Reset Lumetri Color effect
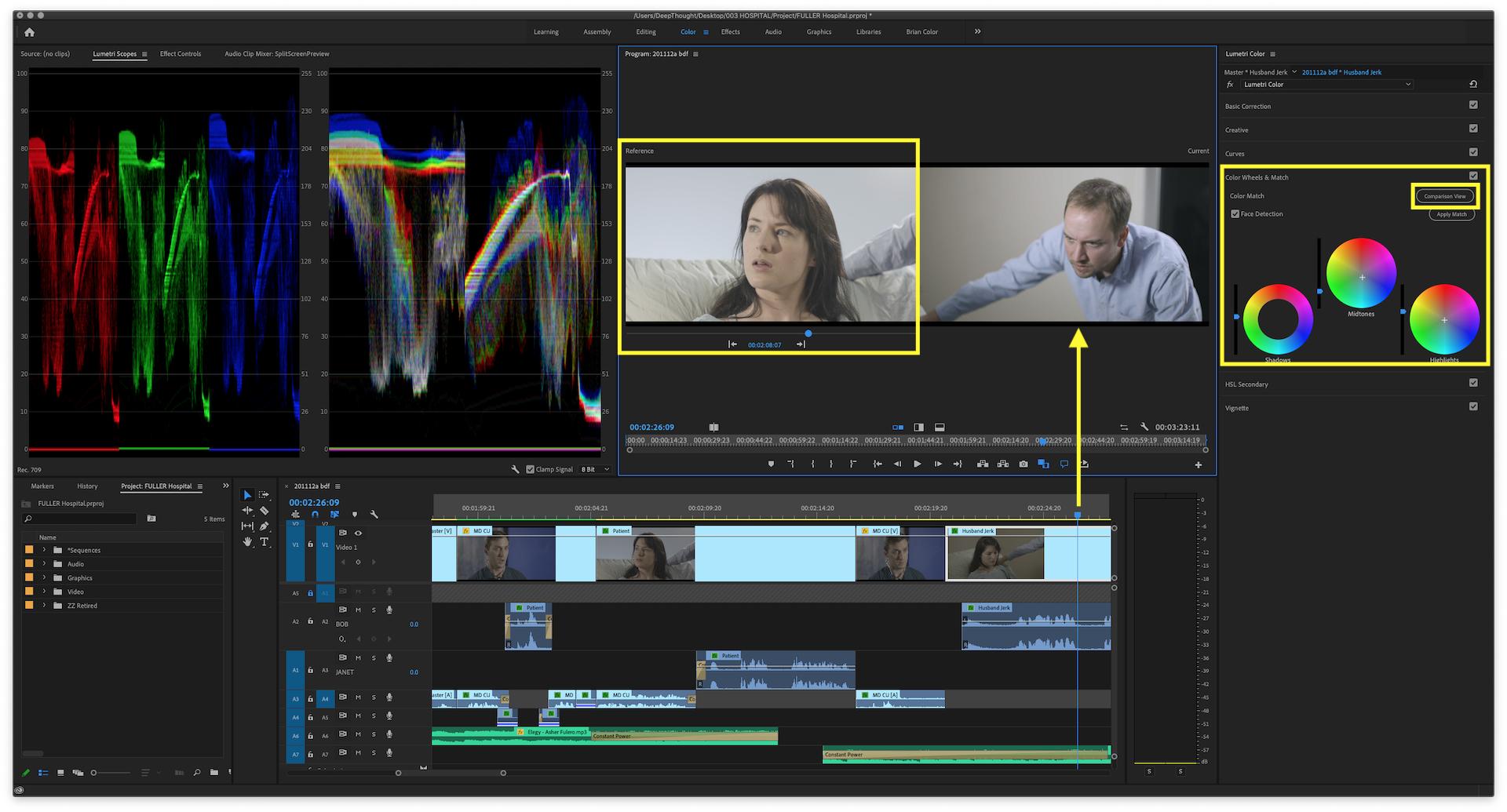The height and width of the screenshot is (812, 1507). [x=1473, y=84]
